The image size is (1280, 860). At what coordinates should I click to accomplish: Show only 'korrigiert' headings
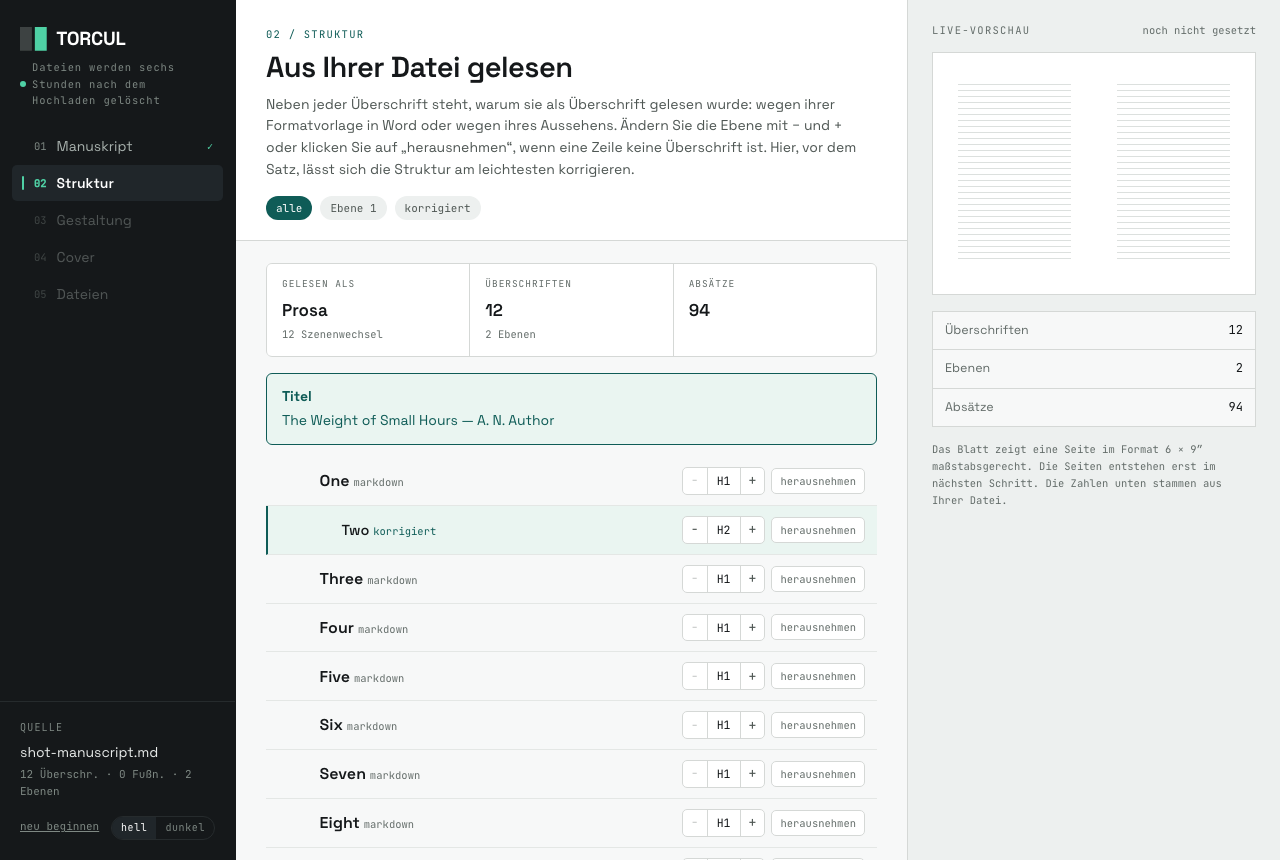pos(438,208)
